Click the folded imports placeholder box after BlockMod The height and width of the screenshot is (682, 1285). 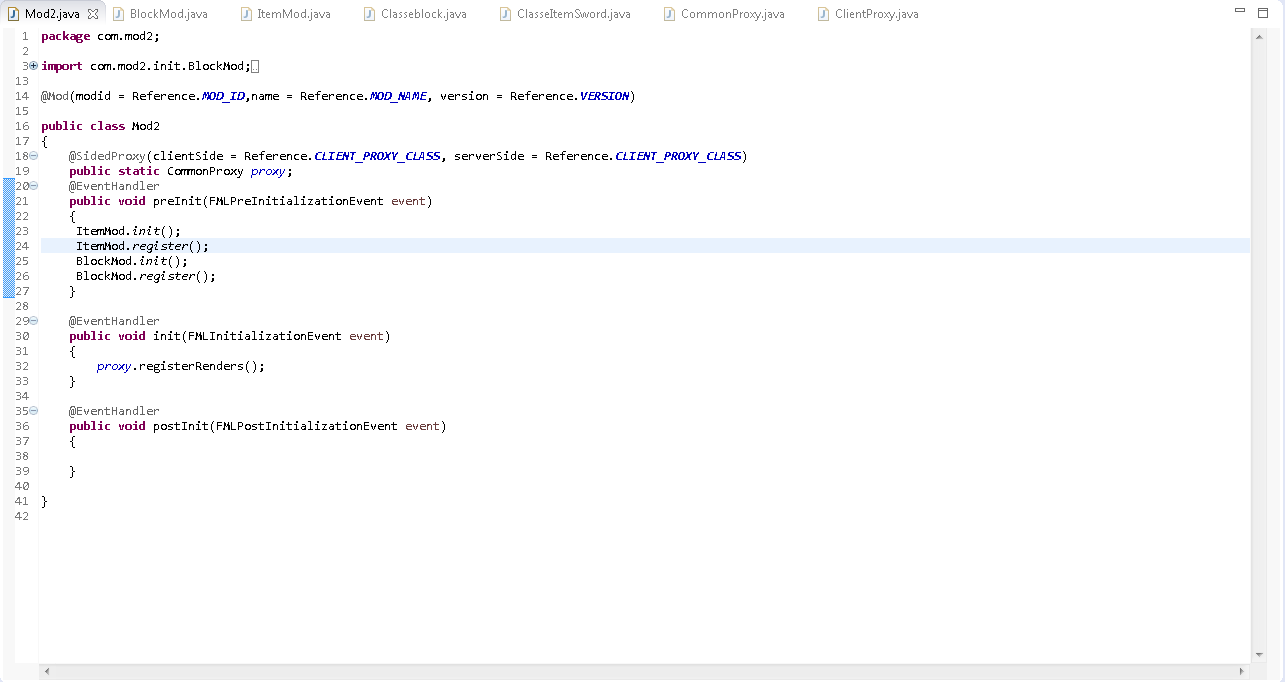coord(255,66)
